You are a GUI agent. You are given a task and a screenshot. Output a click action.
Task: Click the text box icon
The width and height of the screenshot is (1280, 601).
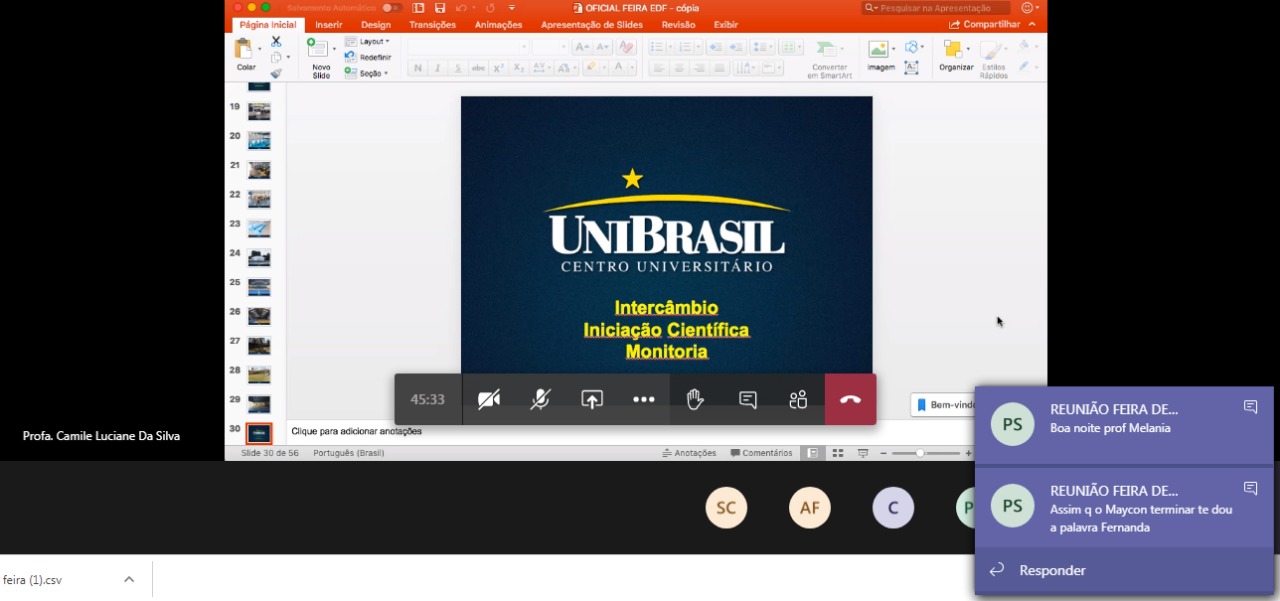[911, 68]
